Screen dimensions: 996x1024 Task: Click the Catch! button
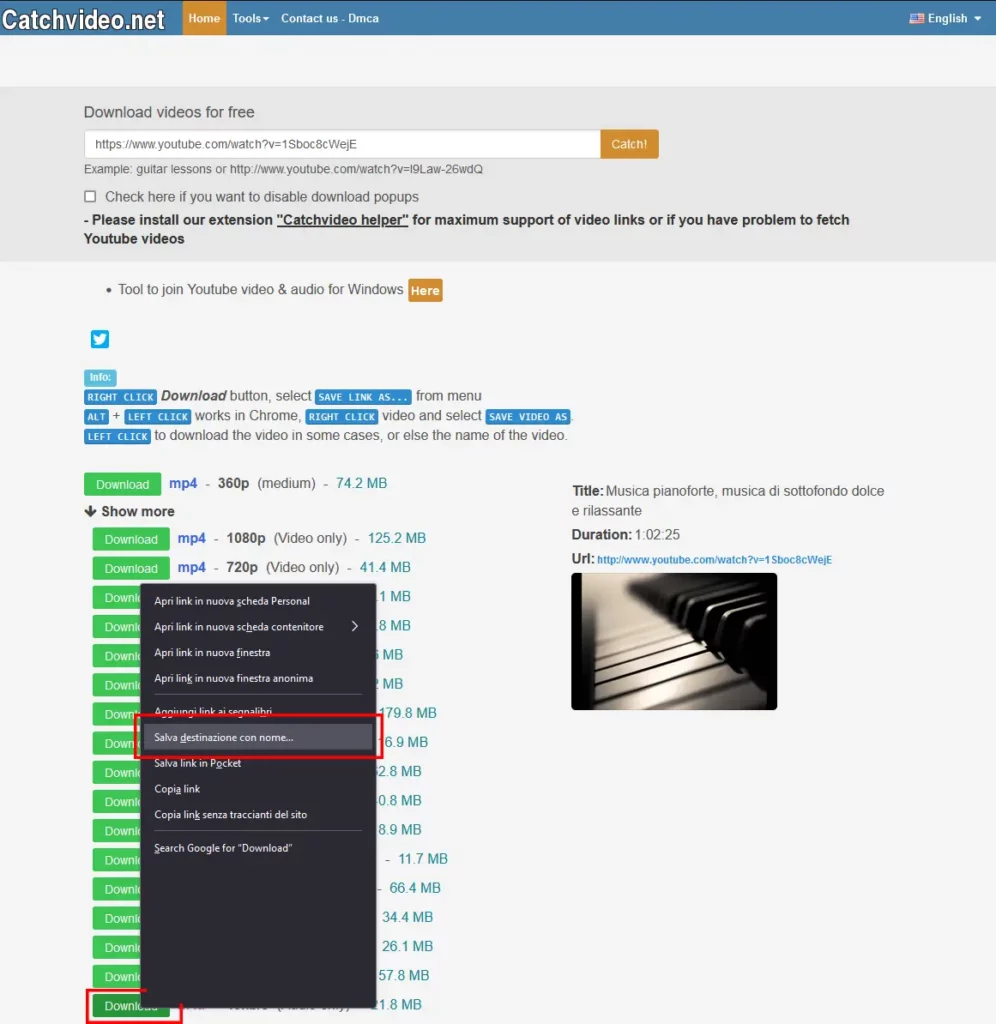point(629,144)
